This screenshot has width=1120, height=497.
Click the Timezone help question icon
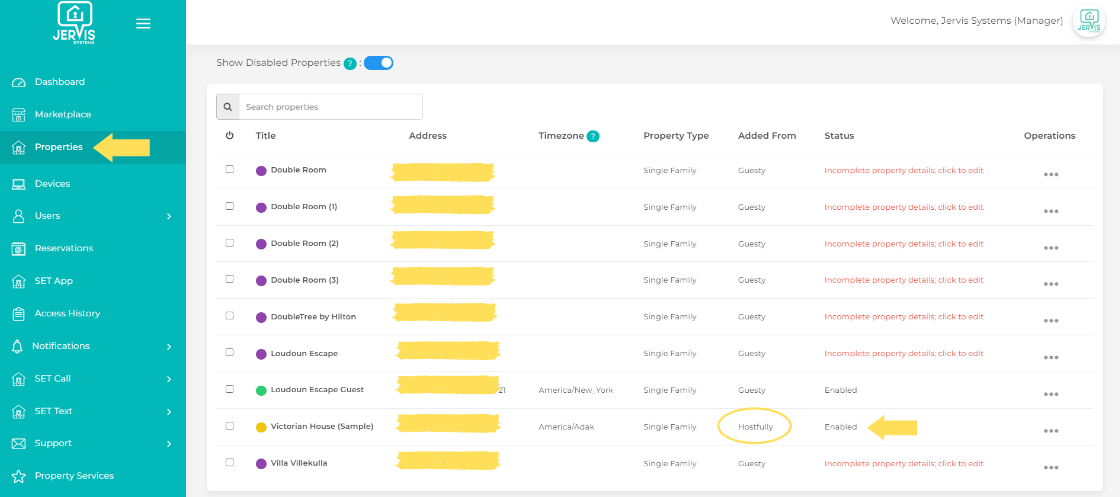[x=593, y=136]
